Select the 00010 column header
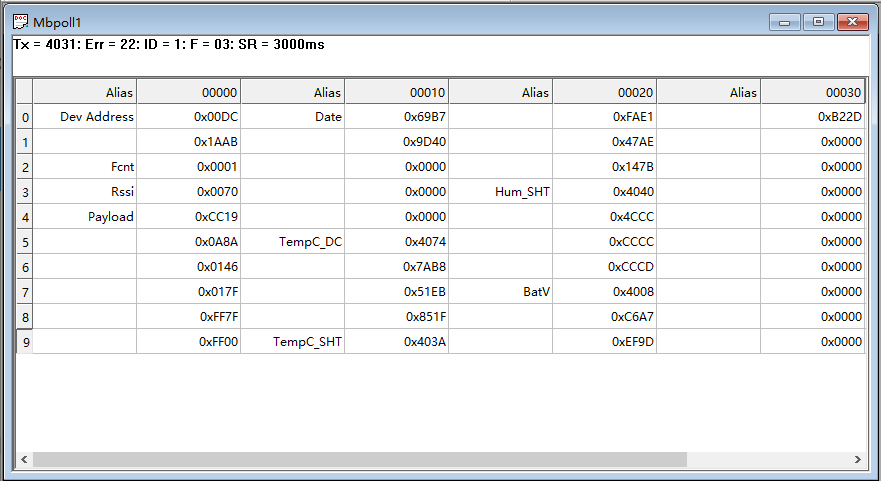Image resolution: width=881 pixels, height=481 pixels. 397,92
